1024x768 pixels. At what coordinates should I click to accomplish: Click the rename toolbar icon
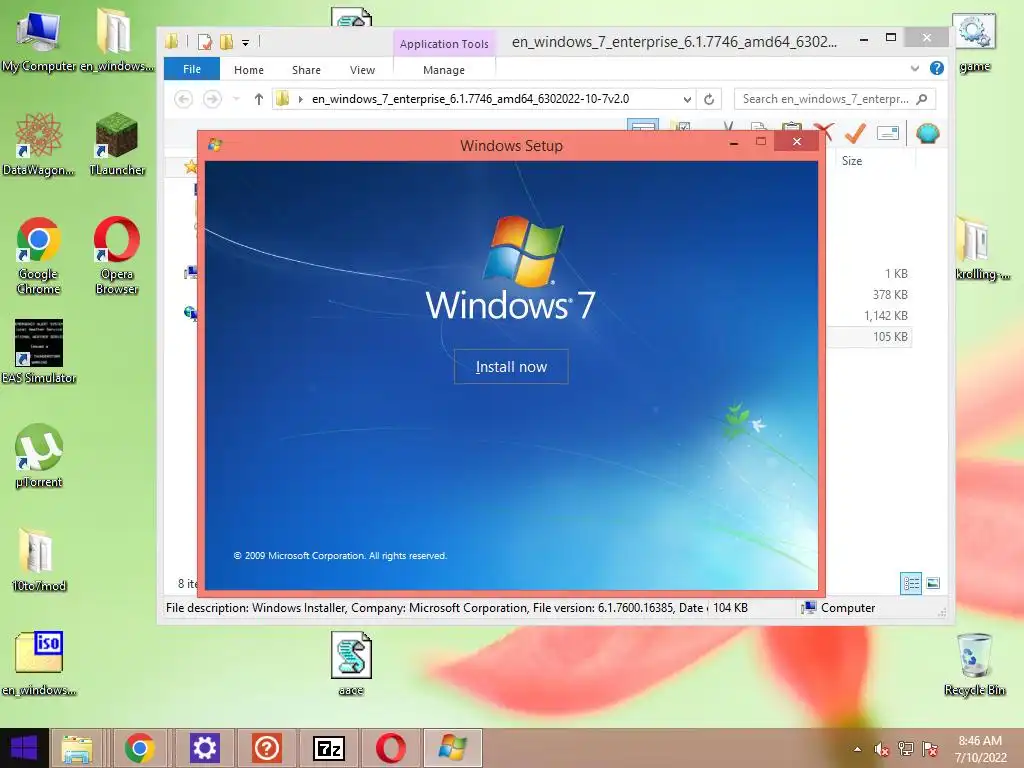(888, 133)
